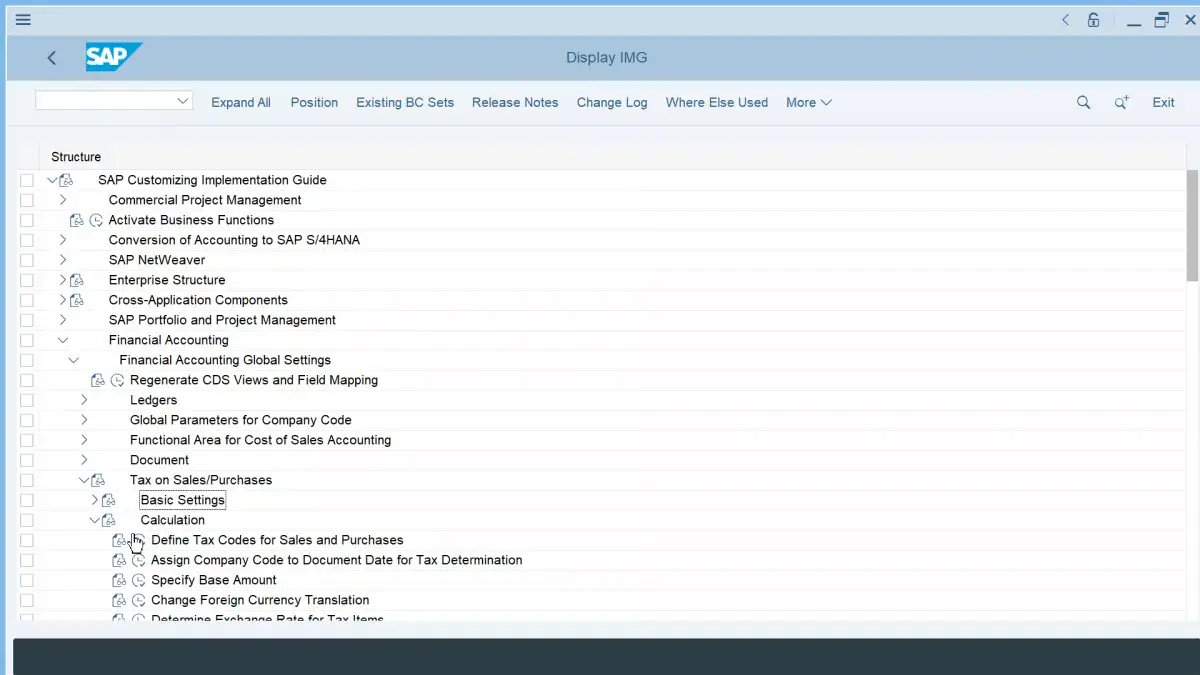1200x675 pixels.
Task: Click the small back chevron beside the lock icon
Action: pyautogui.click(x=1066, y=20)
